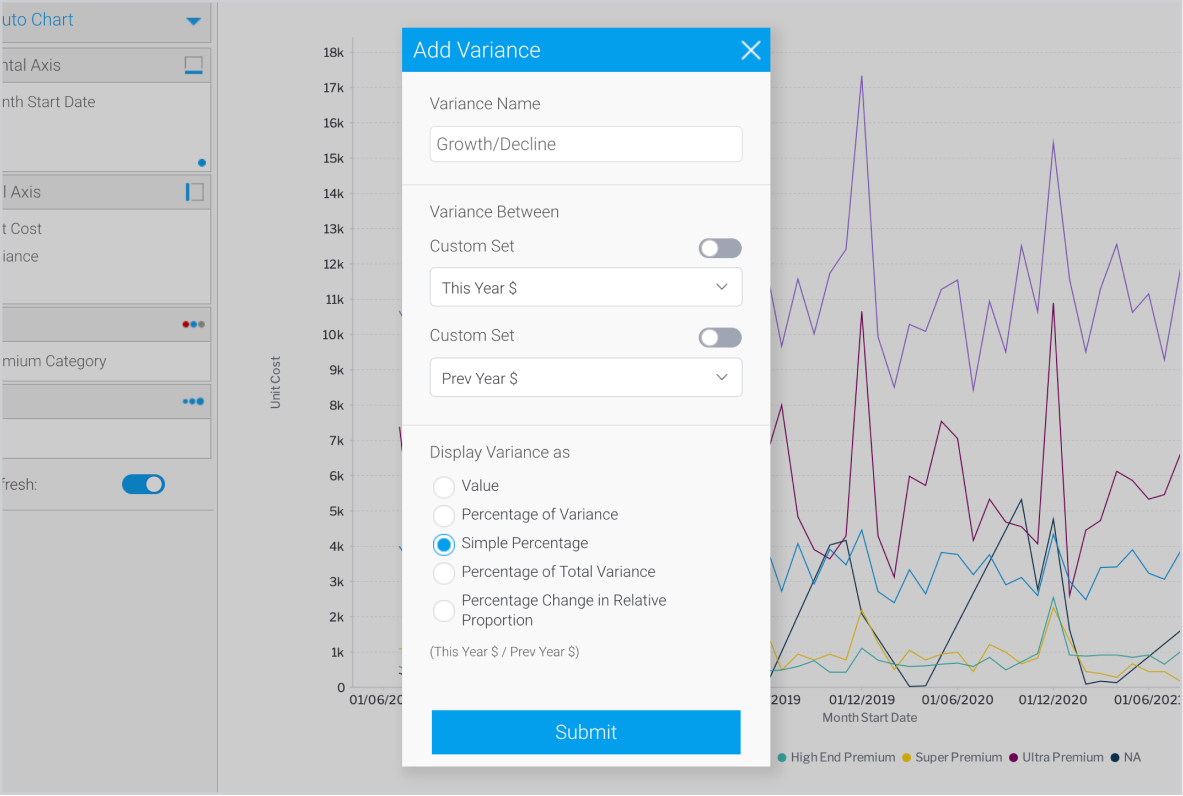Select Percentage of Variance option
The image size is (1183, 796).
pos(444,516)
